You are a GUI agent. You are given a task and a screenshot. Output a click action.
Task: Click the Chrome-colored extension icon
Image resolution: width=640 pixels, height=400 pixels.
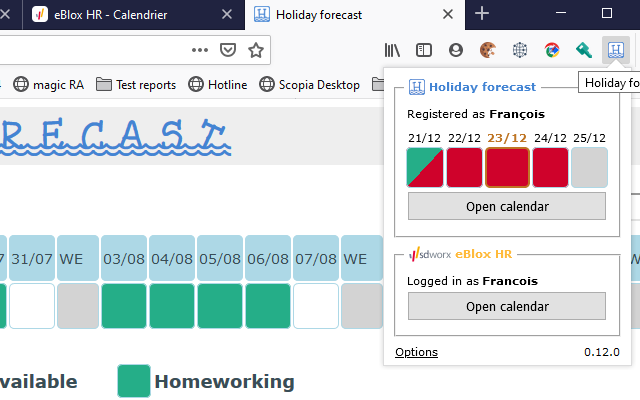pos(552,50)
